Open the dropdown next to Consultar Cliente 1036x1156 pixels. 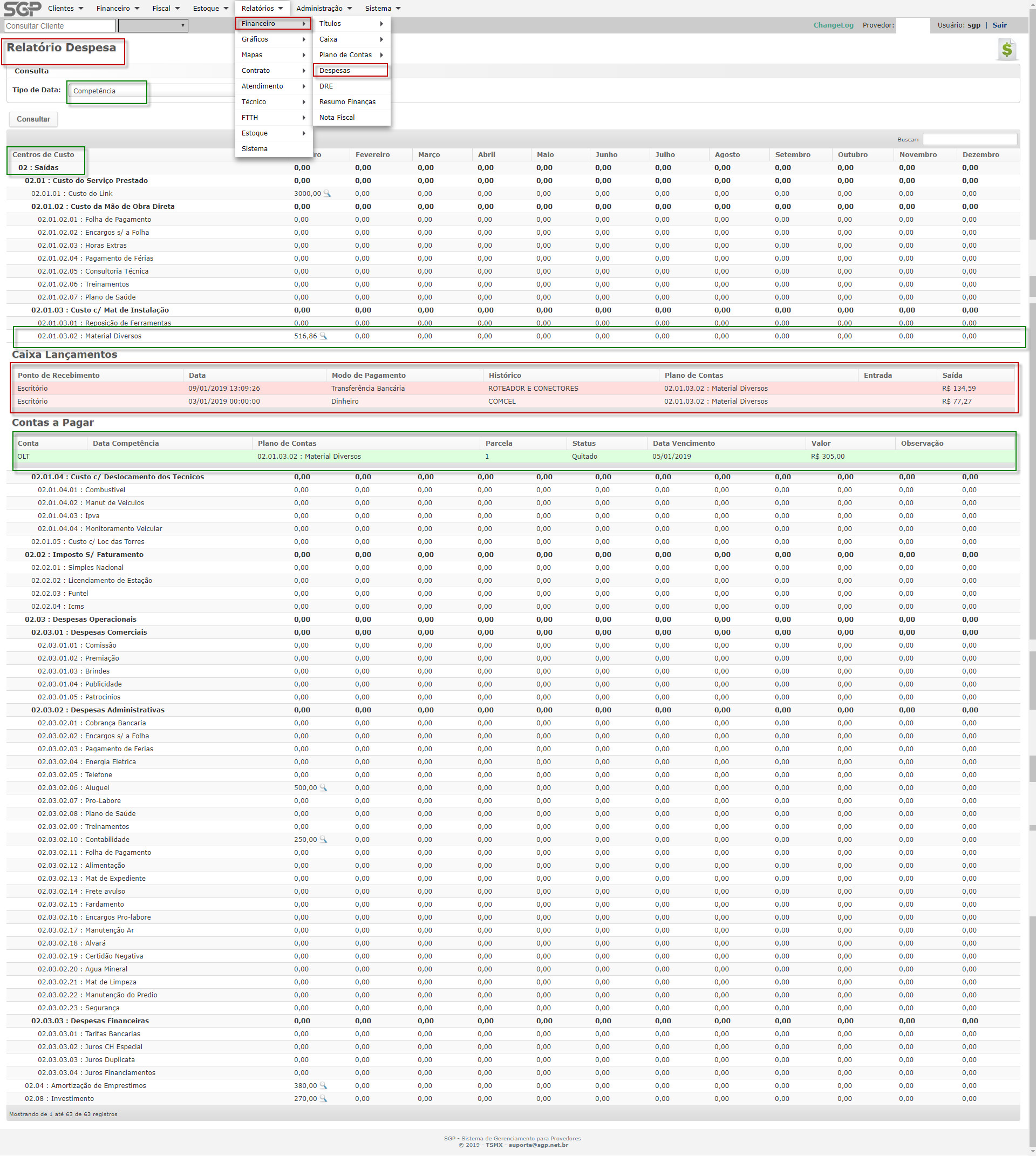(x=153, y=25)
